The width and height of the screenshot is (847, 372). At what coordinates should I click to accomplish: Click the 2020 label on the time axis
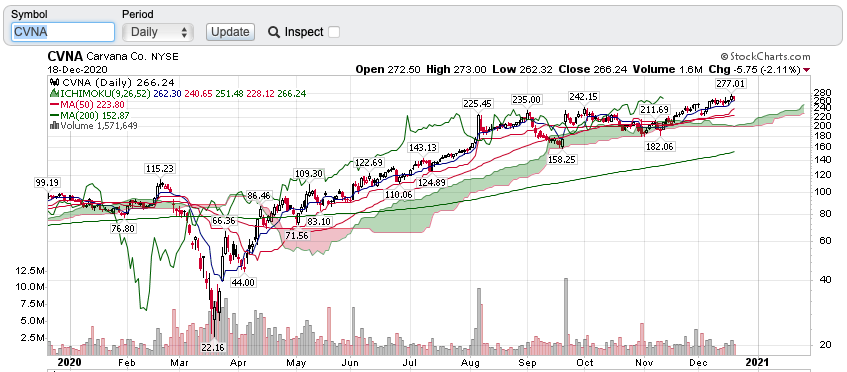point(69,362)
